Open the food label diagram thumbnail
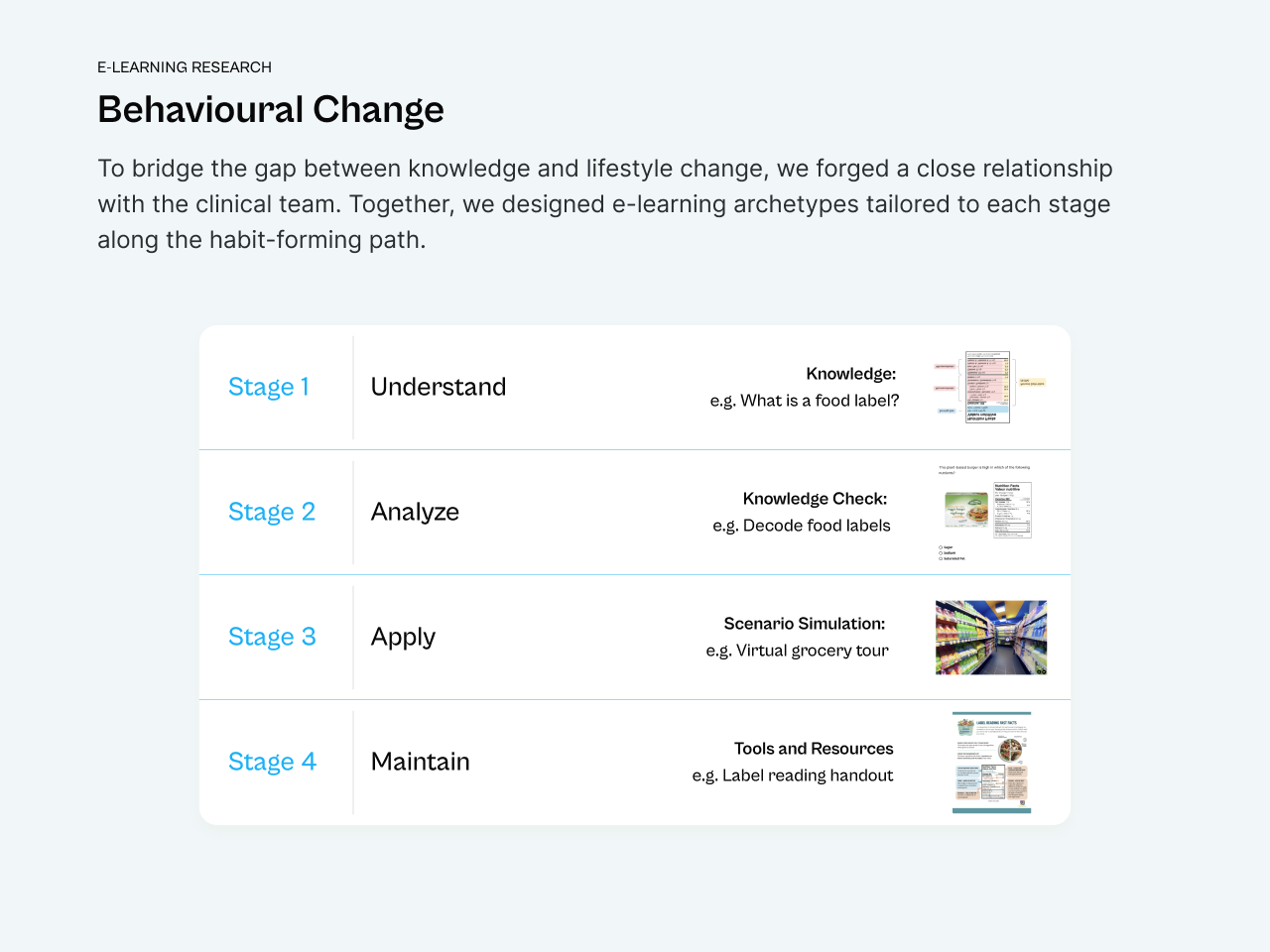1270x952 pixels. click(x=990, y=387)
